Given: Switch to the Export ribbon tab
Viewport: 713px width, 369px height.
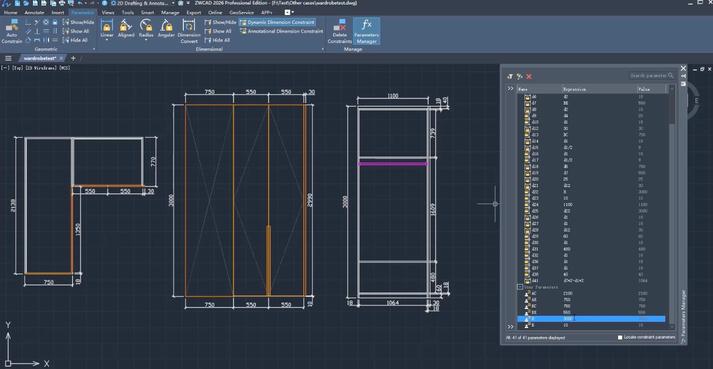Looking at the screenshot, I should click(x=193, y=13).
